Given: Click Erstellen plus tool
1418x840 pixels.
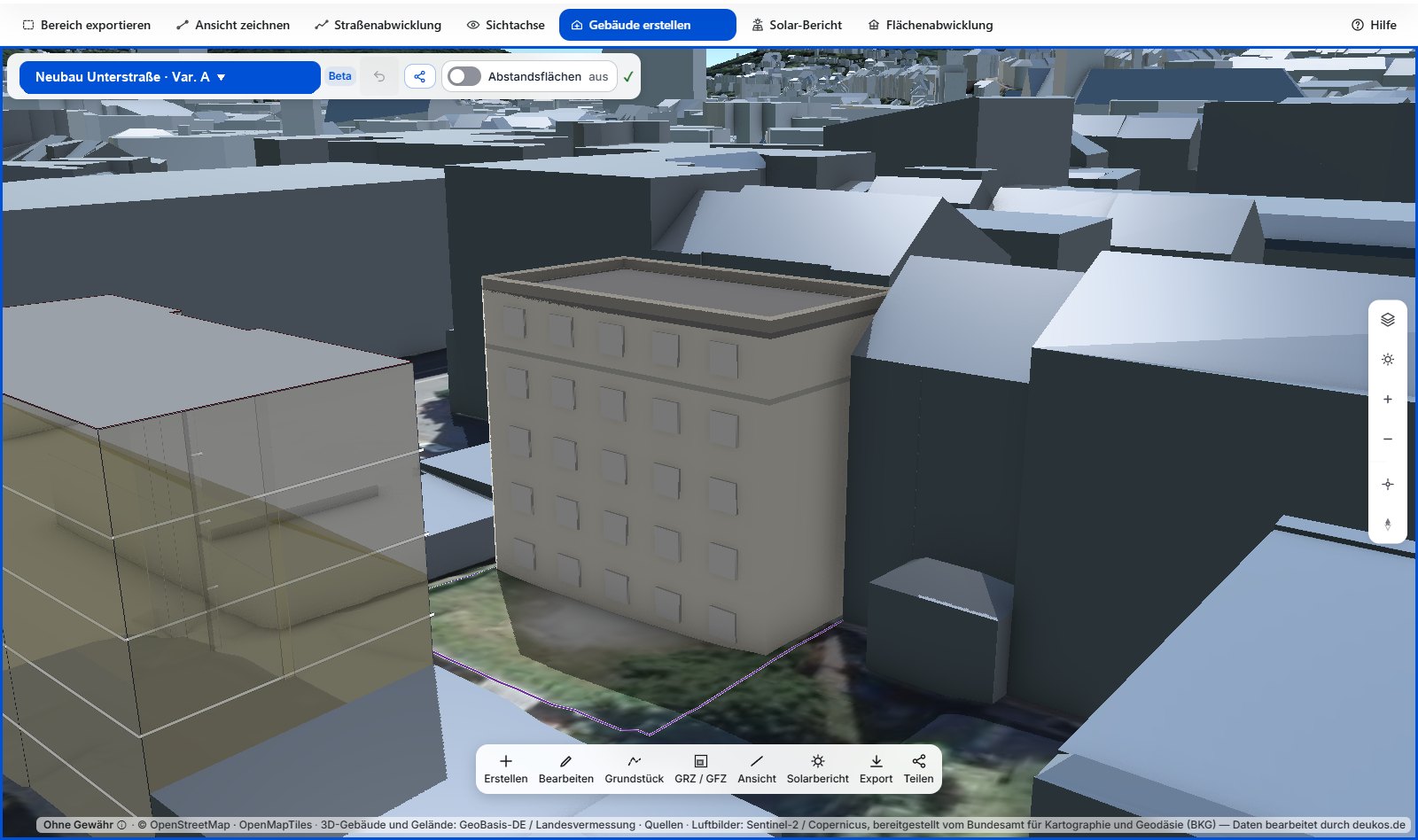Looking at the screenshot, I should point(506,769).
